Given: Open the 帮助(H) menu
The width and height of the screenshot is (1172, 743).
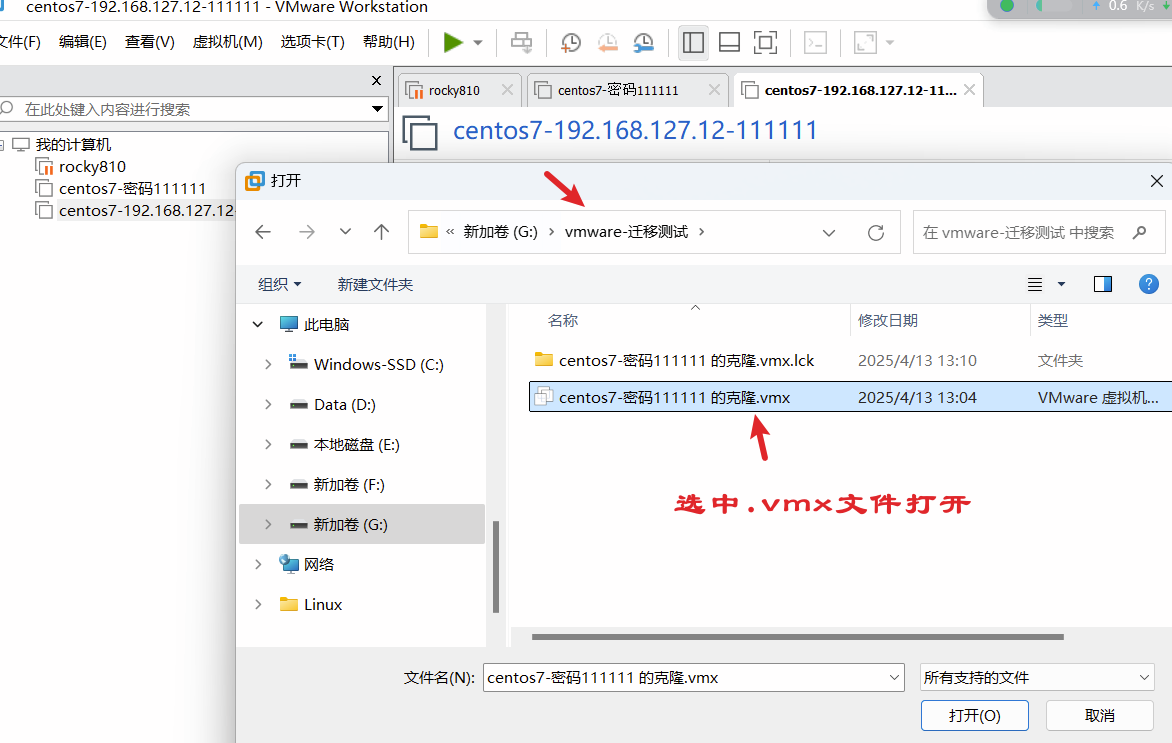Looking at the screenshot, I should [x=389, y=42].
